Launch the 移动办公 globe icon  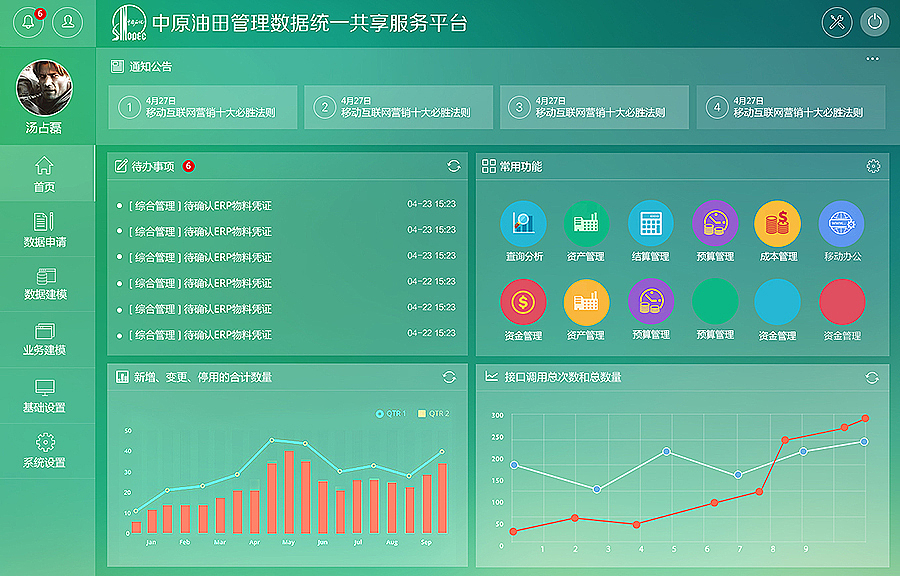[x=841, y=223]
